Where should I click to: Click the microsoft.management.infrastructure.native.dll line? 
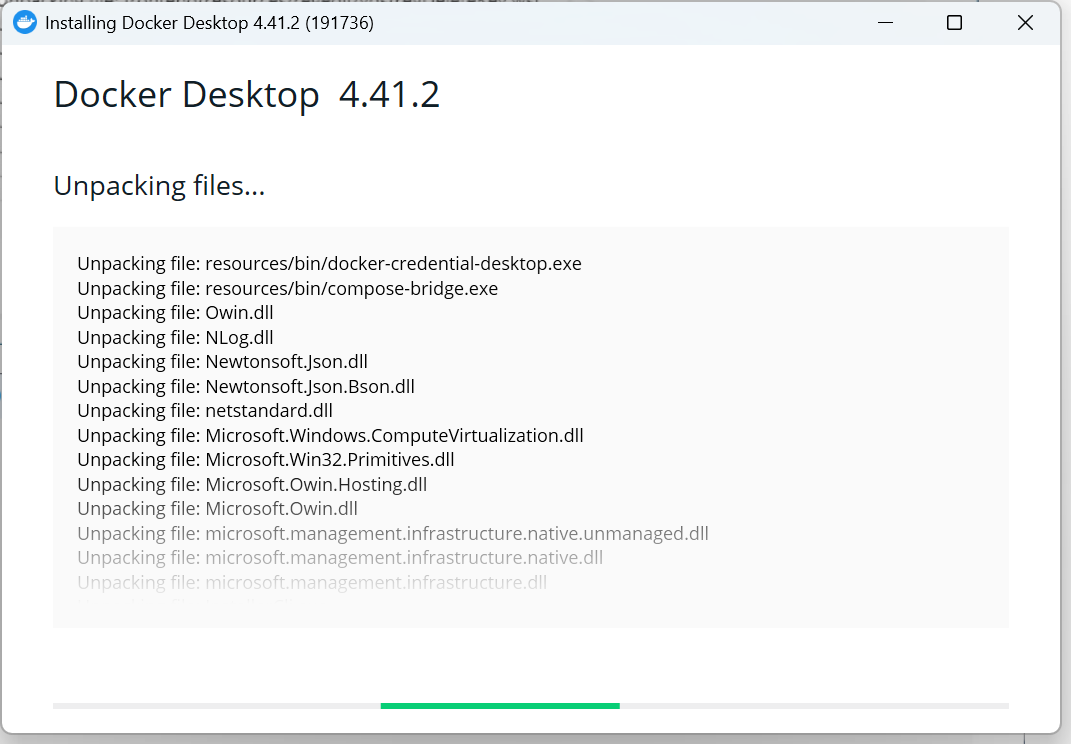click(340, 557)
